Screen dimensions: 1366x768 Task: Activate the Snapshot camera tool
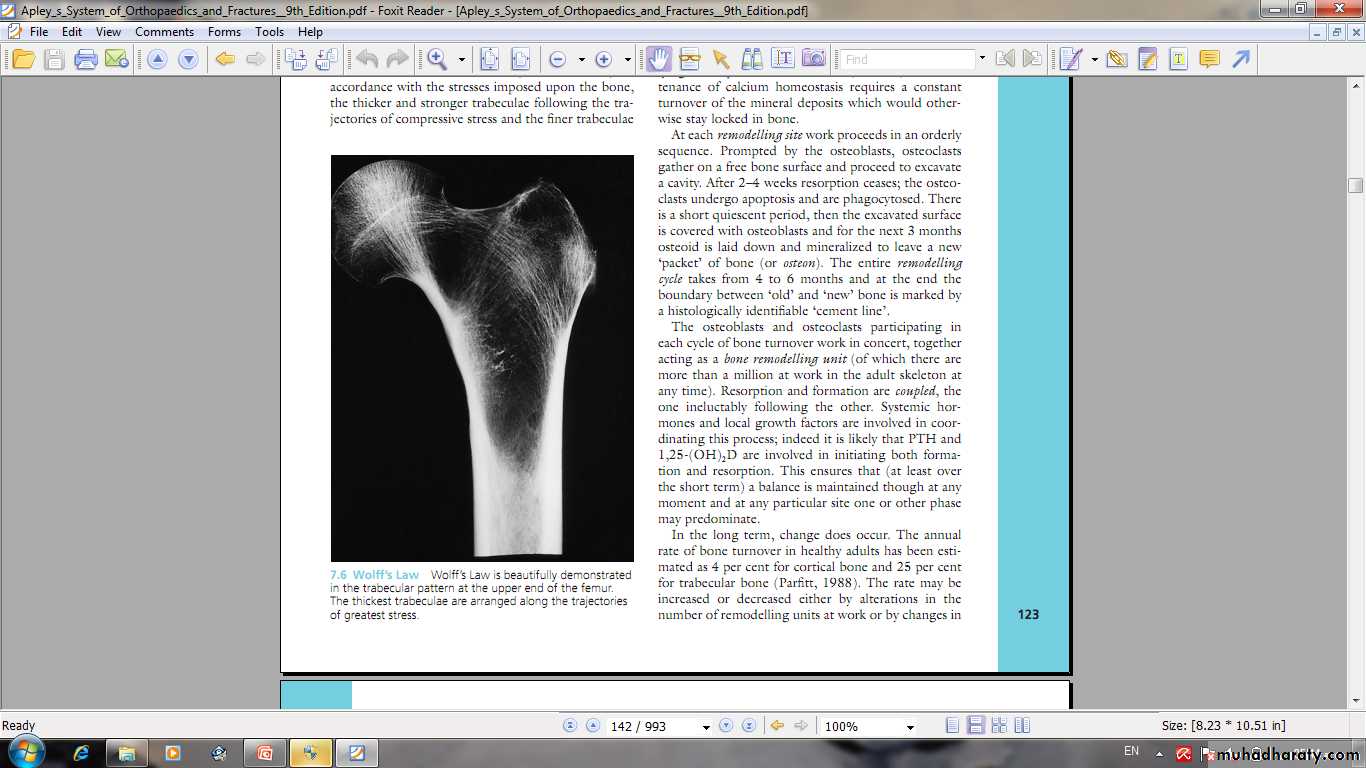[x=814, y=60]
